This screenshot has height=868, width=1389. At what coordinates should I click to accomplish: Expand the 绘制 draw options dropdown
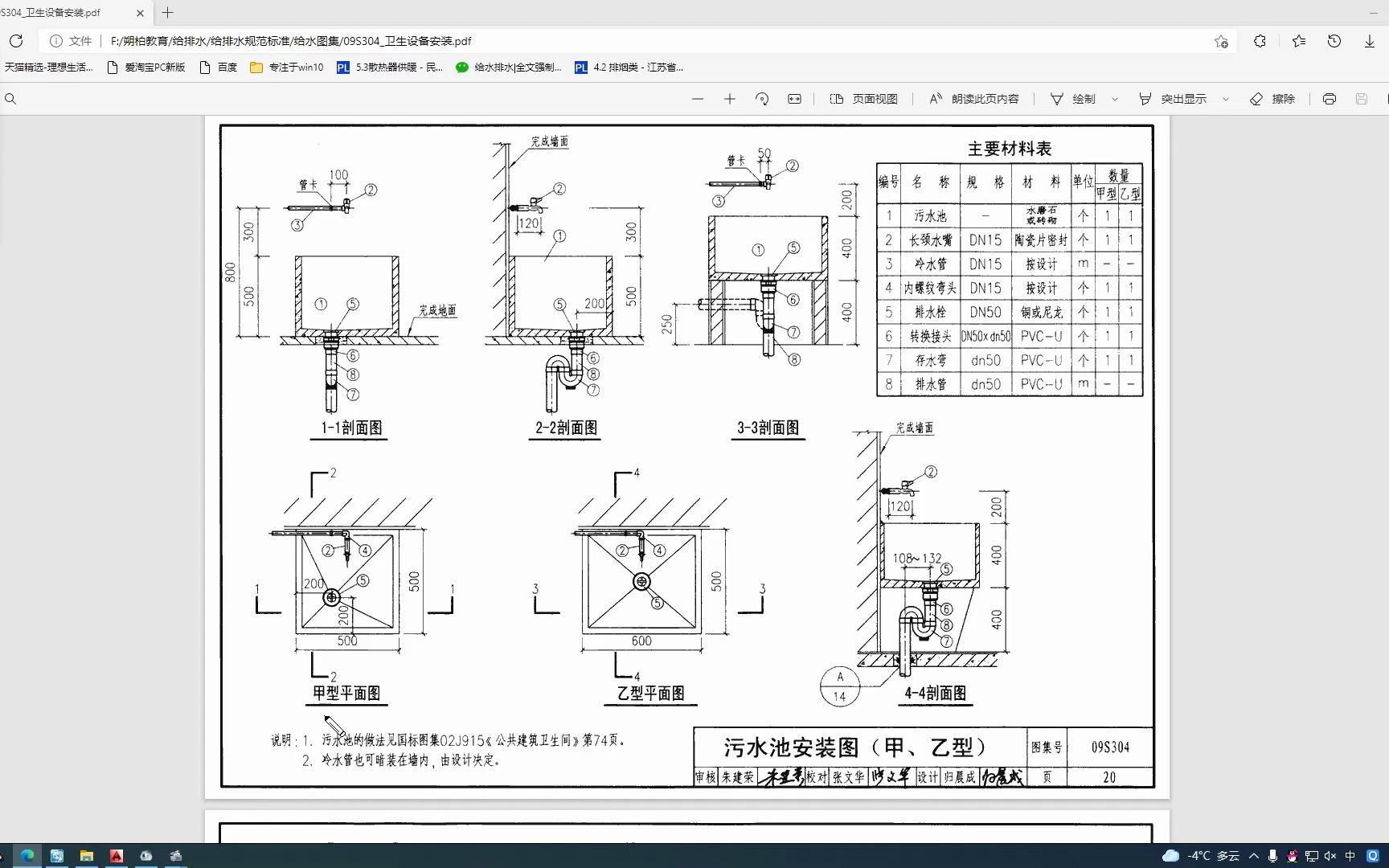(1115, 99)
